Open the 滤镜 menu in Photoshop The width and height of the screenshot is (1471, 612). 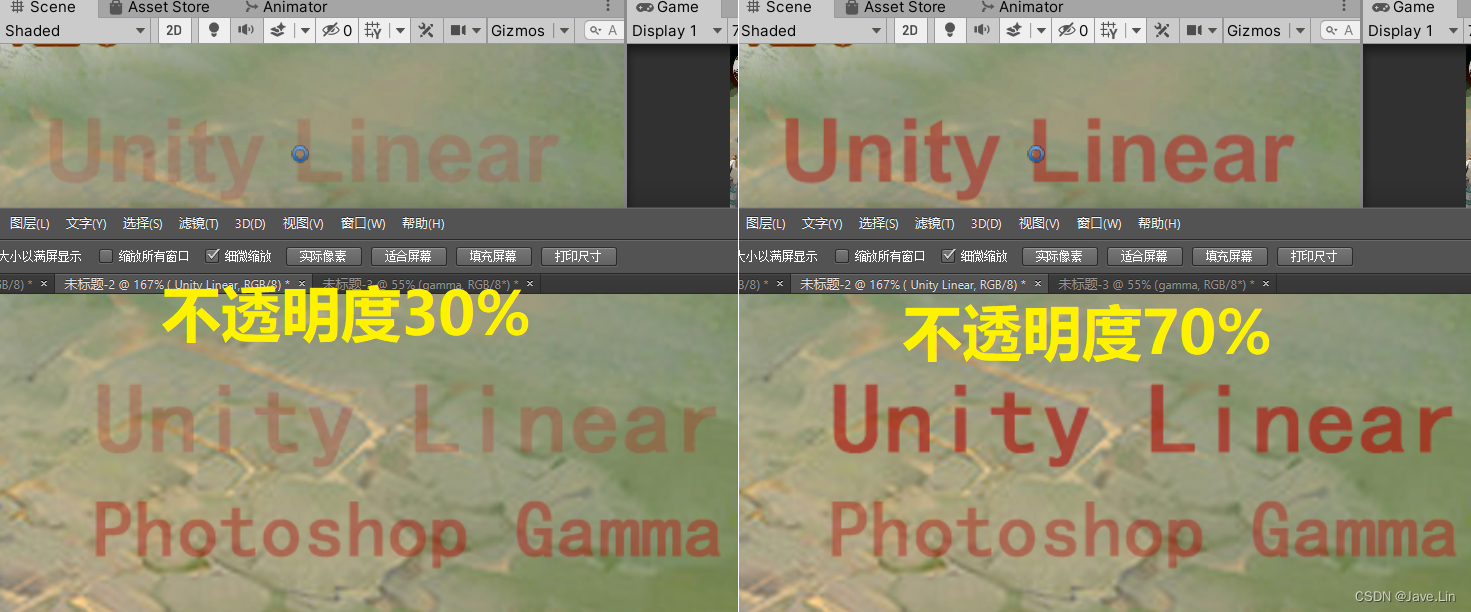tap(198, 223)
